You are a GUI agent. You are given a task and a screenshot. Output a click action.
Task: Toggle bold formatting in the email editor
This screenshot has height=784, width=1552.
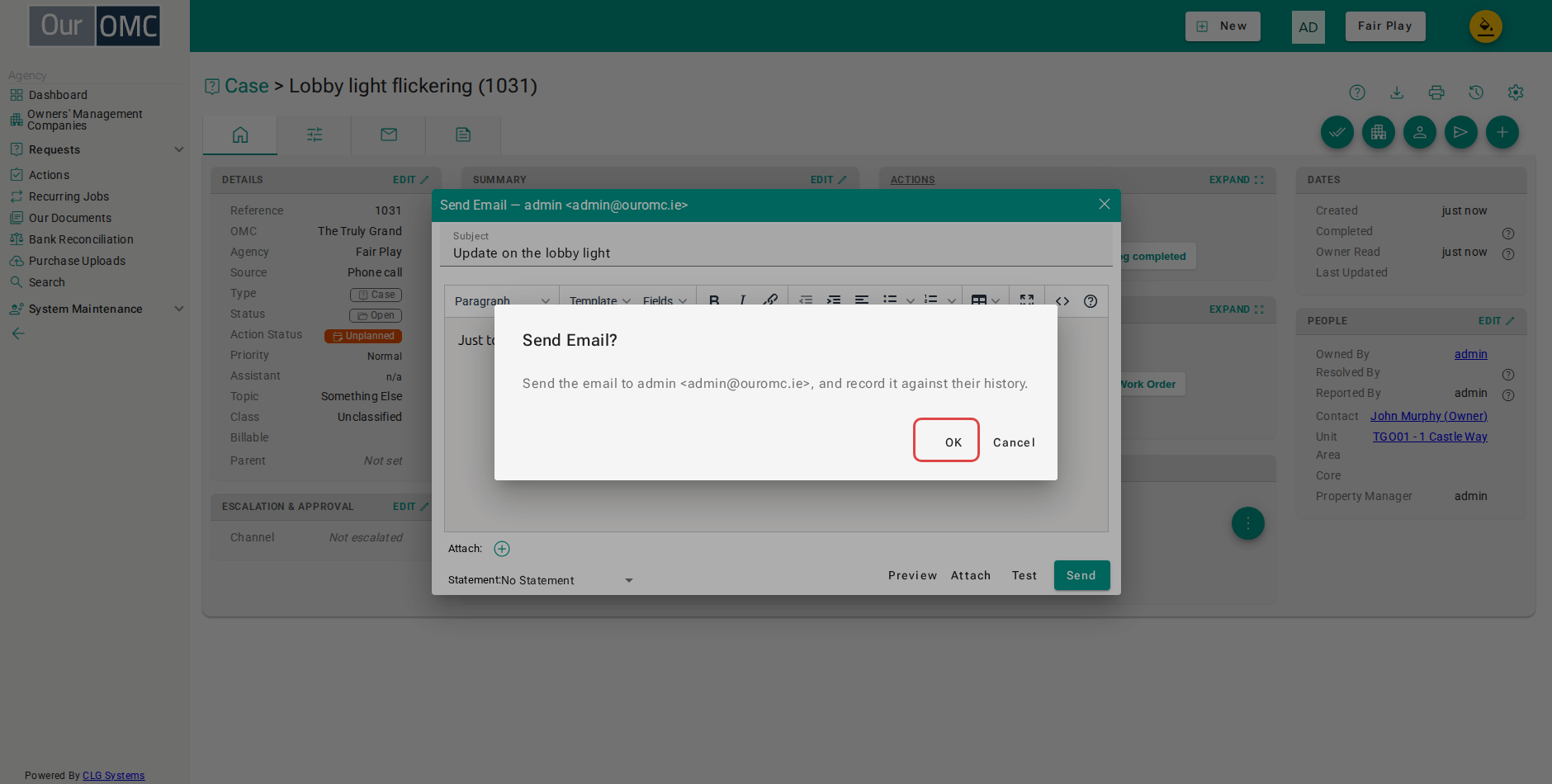point(714,301)
